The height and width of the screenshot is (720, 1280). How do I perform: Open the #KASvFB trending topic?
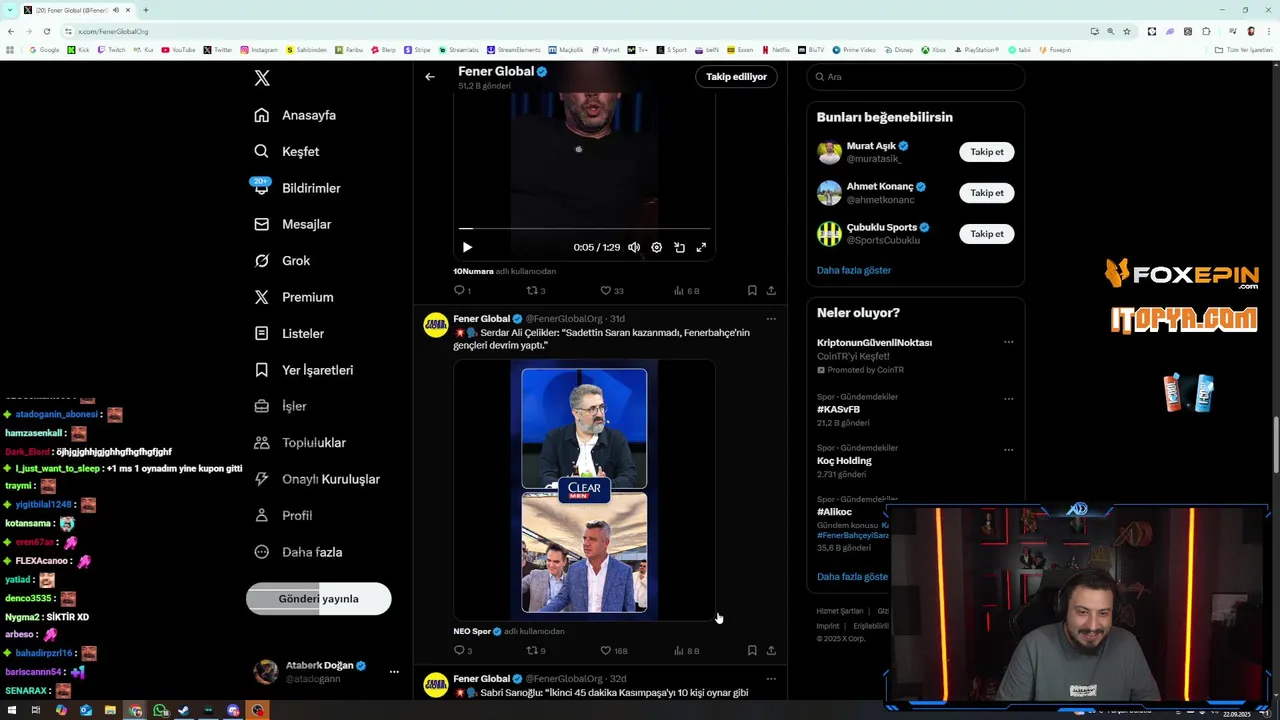click(x=838, y=409)
